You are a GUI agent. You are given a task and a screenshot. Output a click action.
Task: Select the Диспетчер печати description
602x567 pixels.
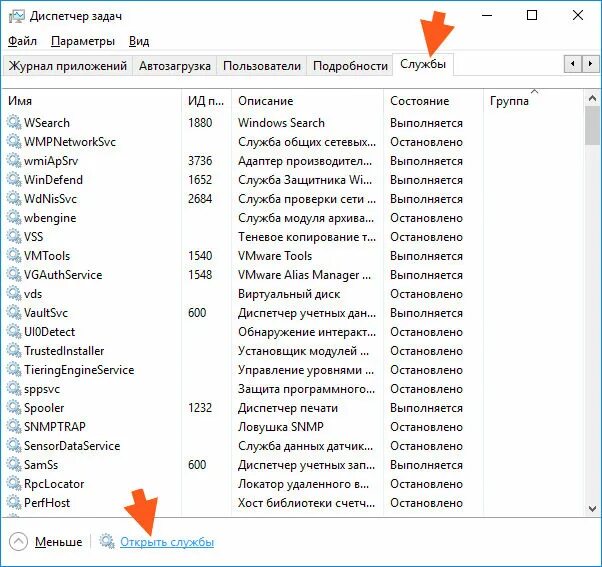(x=288, y=408)
